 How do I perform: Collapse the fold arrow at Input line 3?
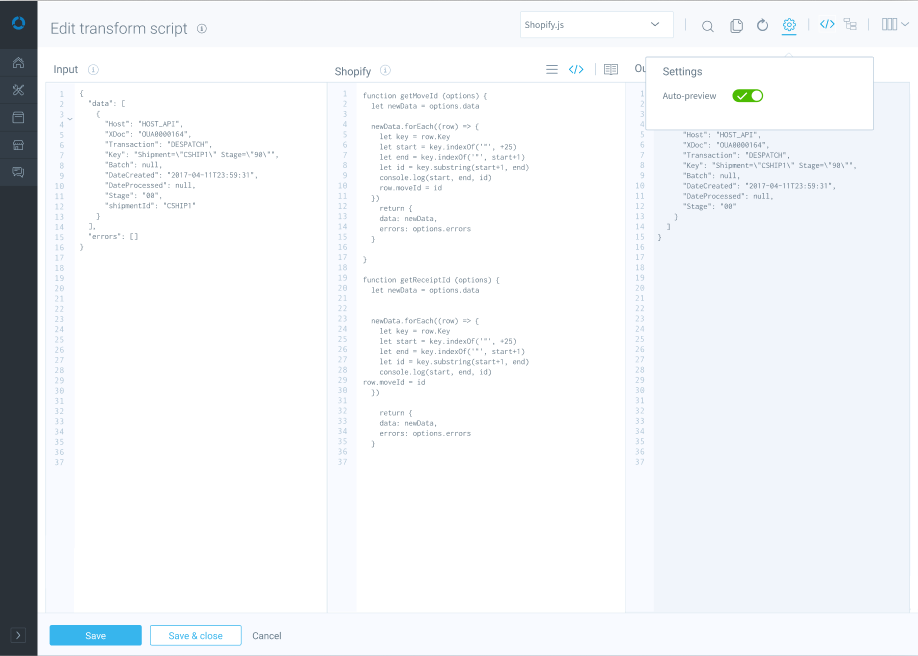pos(69,118)
